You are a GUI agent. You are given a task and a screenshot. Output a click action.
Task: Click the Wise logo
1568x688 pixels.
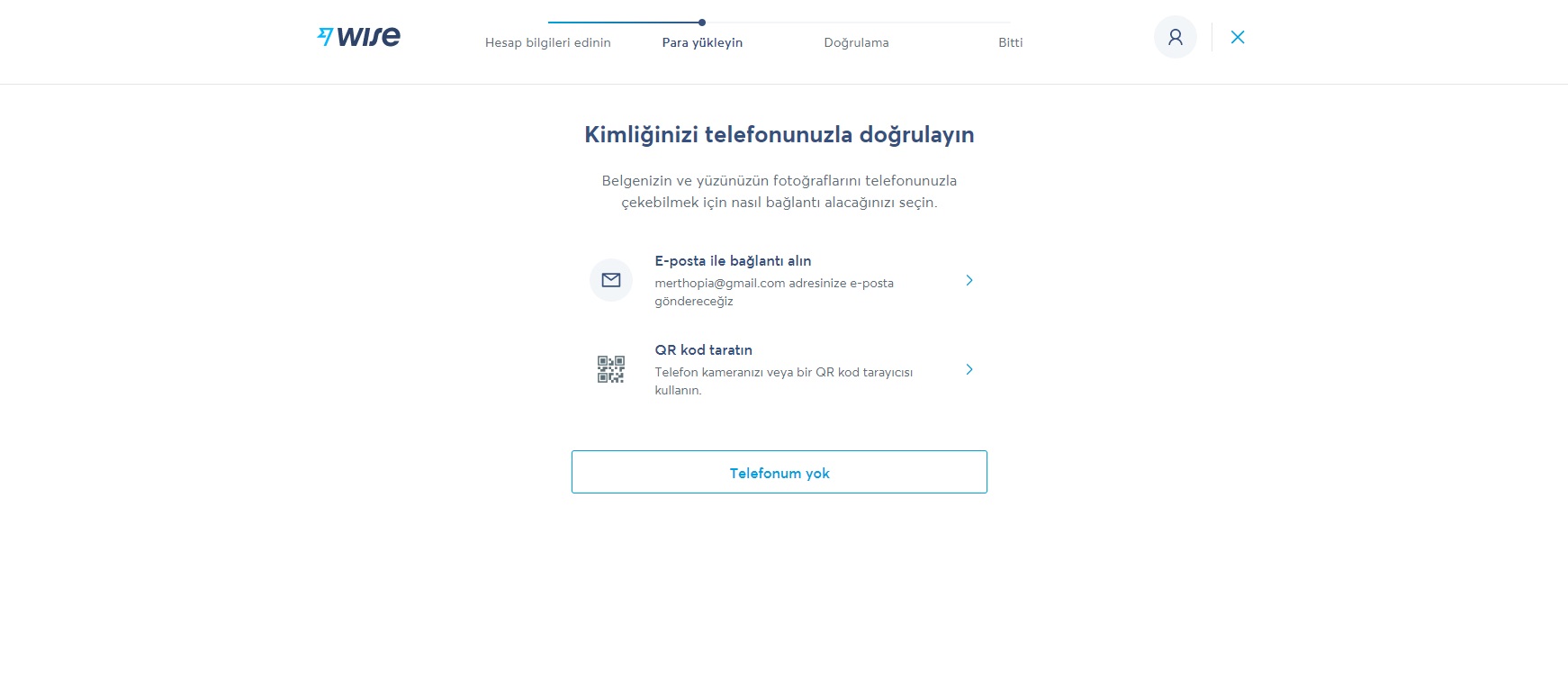point(358,37)
